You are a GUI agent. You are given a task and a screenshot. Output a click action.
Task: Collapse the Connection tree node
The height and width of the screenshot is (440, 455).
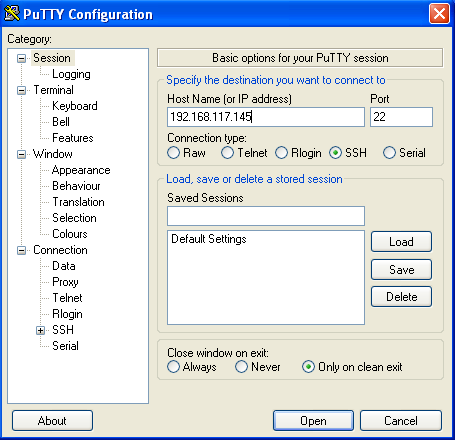21,250
